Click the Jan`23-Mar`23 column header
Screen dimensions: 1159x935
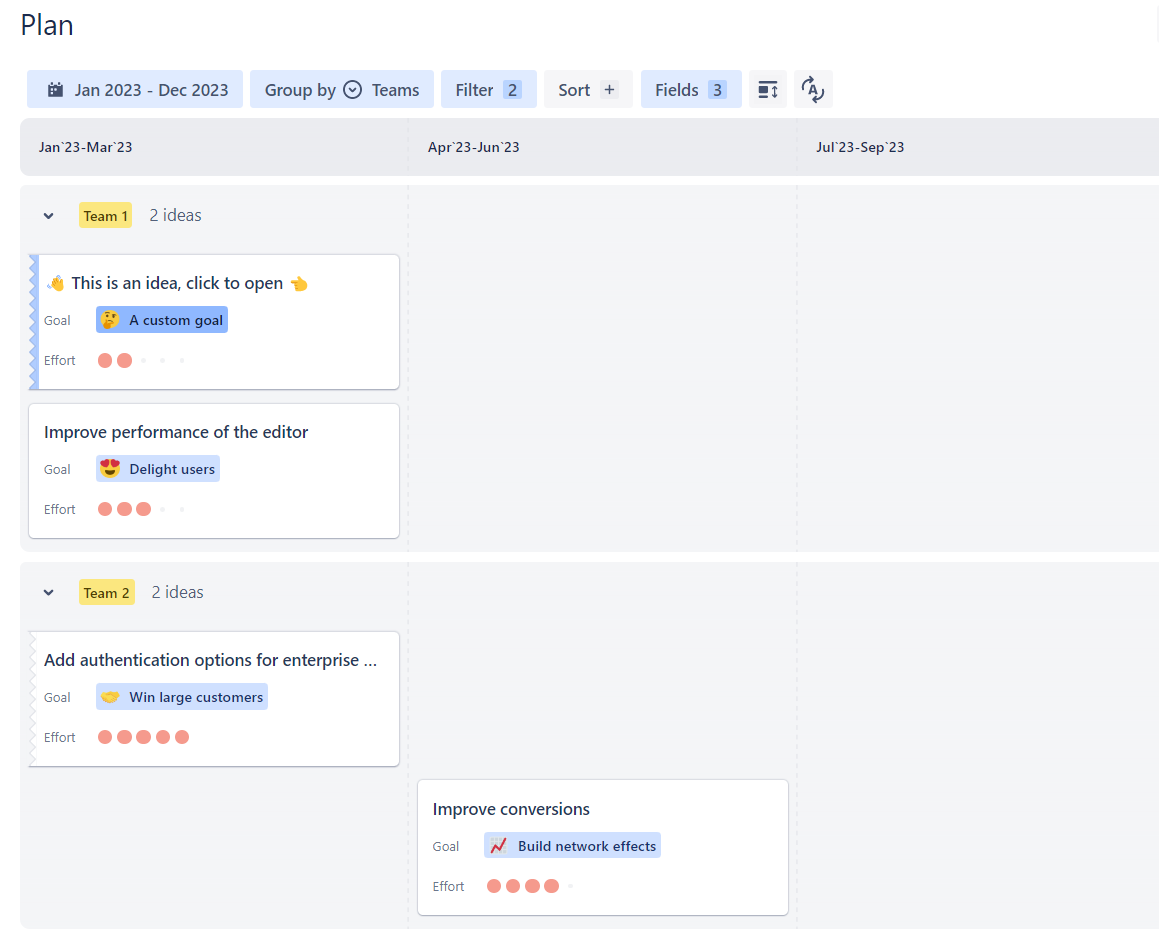(86, 147)
